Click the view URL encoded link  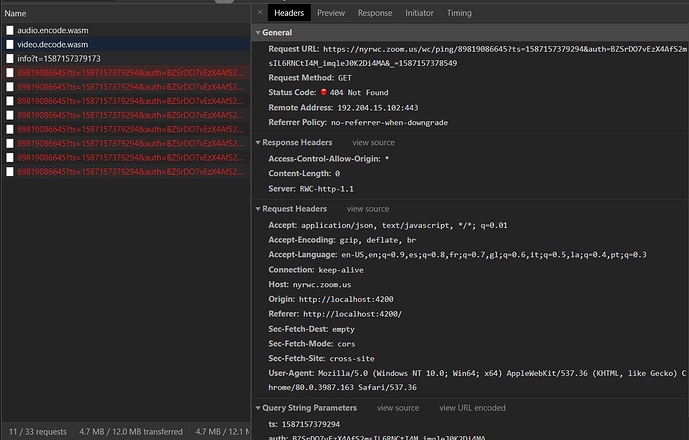point(472,408)
